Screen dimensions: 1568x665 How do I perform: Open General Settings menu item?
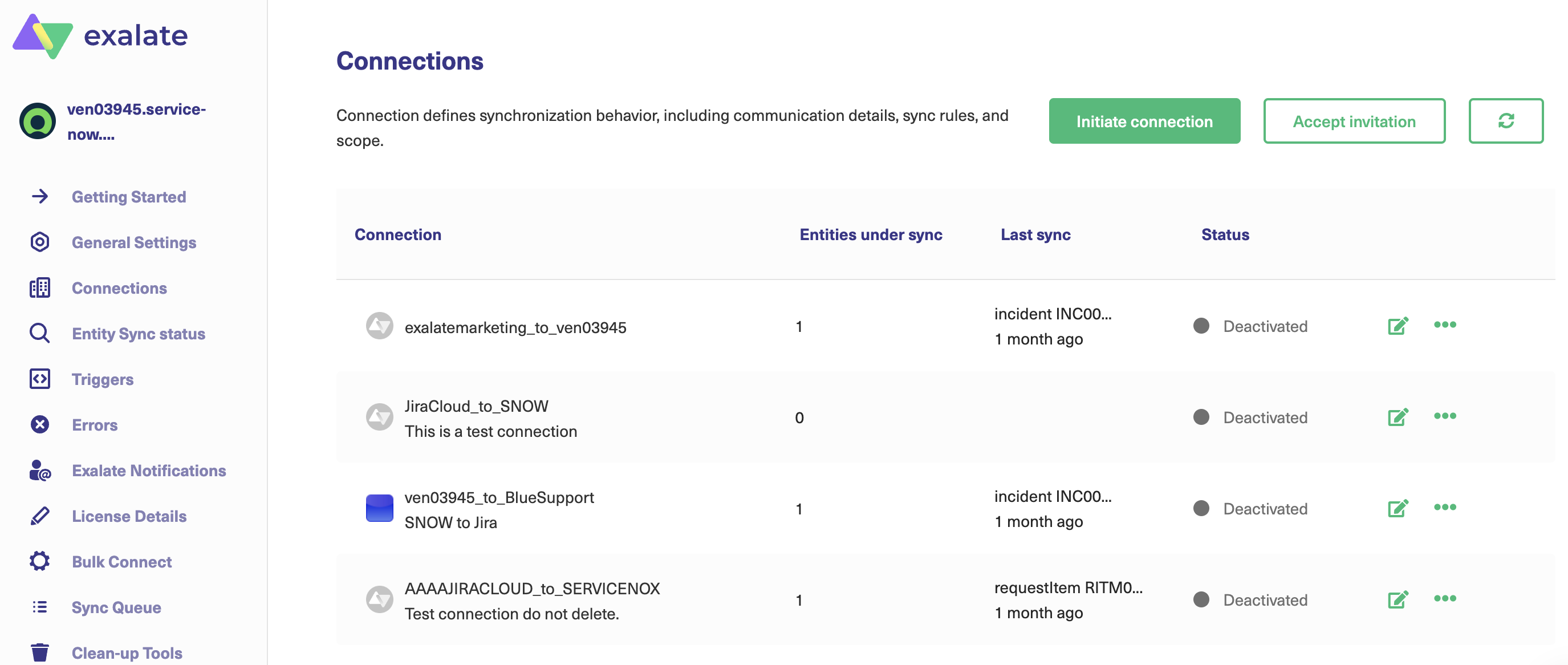[134, 241]
